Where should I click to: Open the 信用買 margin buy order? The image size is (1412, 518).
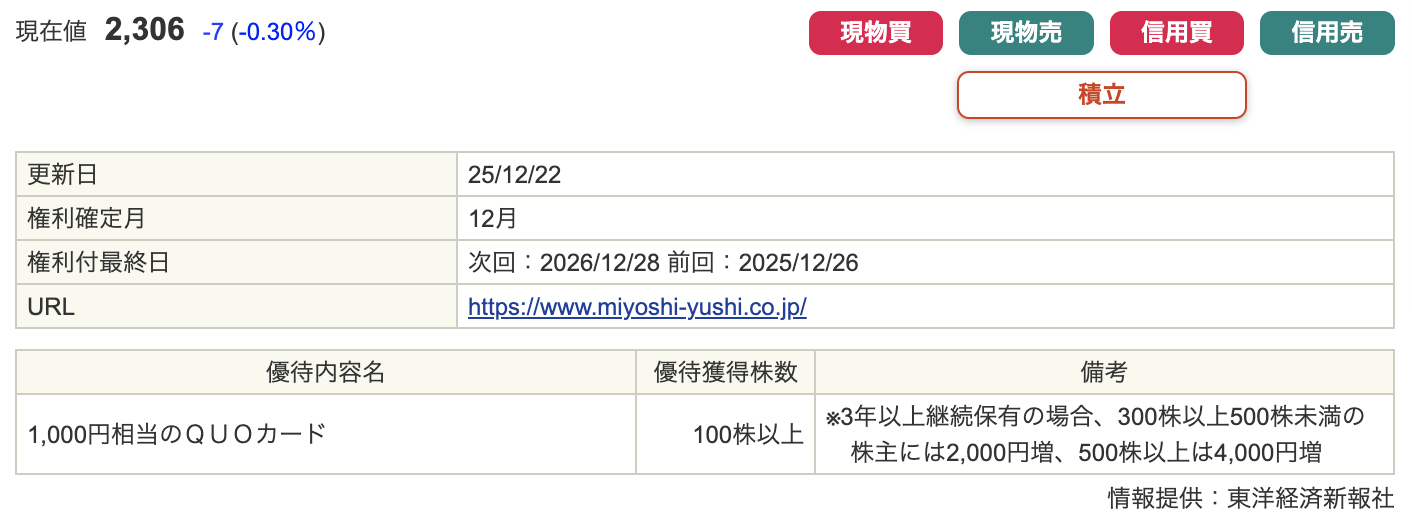1176,33
